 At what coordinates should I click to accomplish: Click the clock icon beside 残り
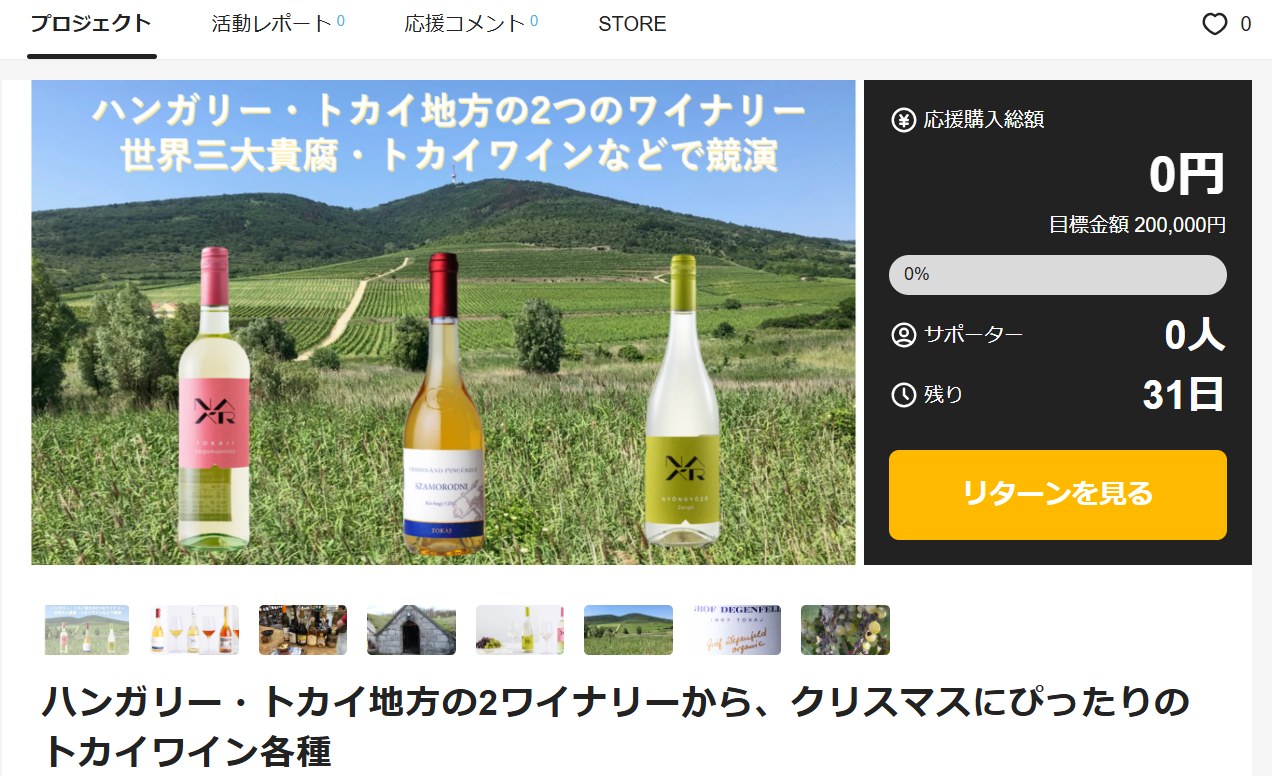coord(903,395)
